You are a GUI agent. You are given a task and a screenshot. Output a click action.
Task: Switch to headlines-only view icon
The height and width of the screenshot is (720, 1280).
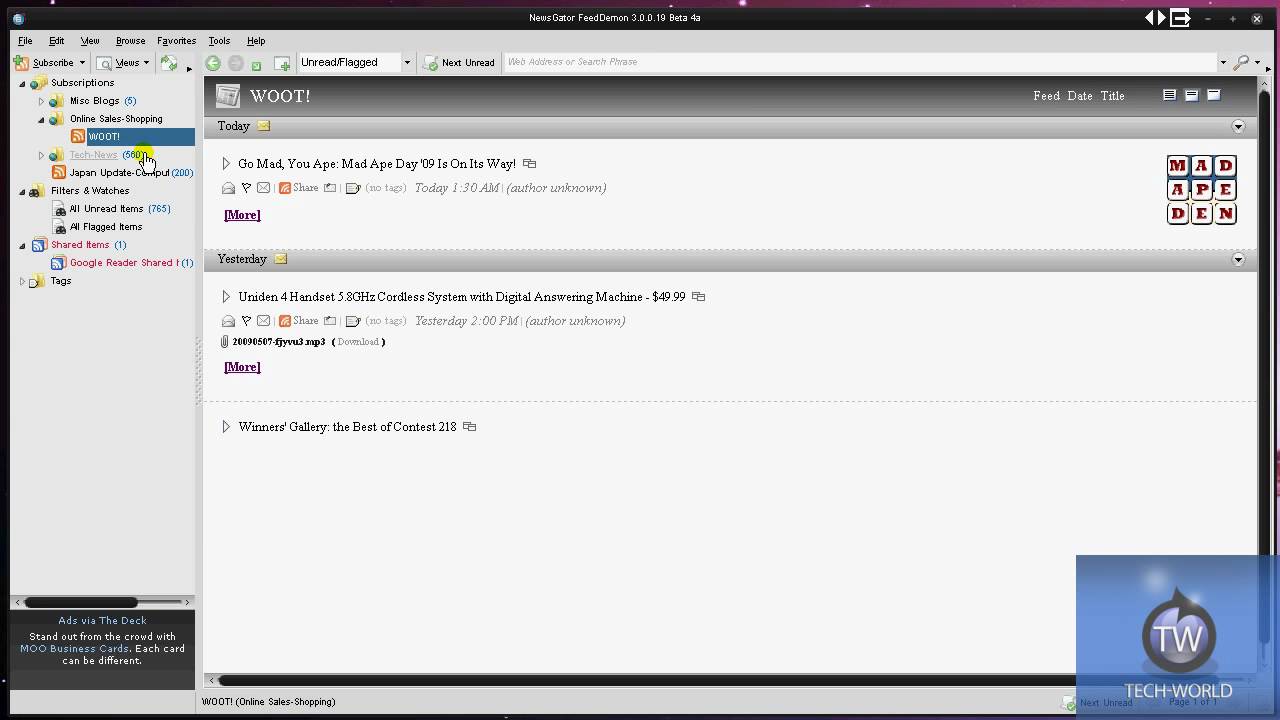(x=1213, y=95)
